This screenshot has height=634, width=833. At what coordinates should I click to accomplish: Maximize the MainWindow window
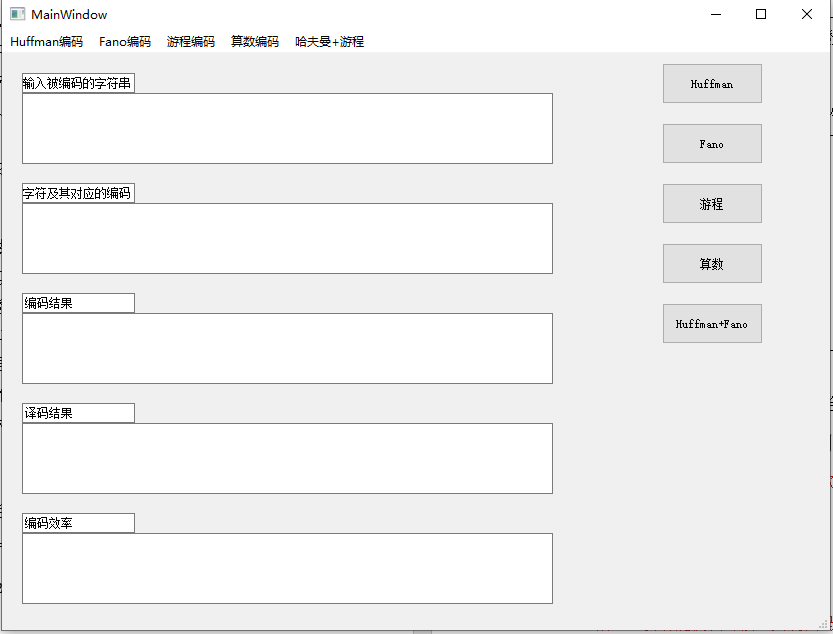pyautogui.click(x=761, y=14)
